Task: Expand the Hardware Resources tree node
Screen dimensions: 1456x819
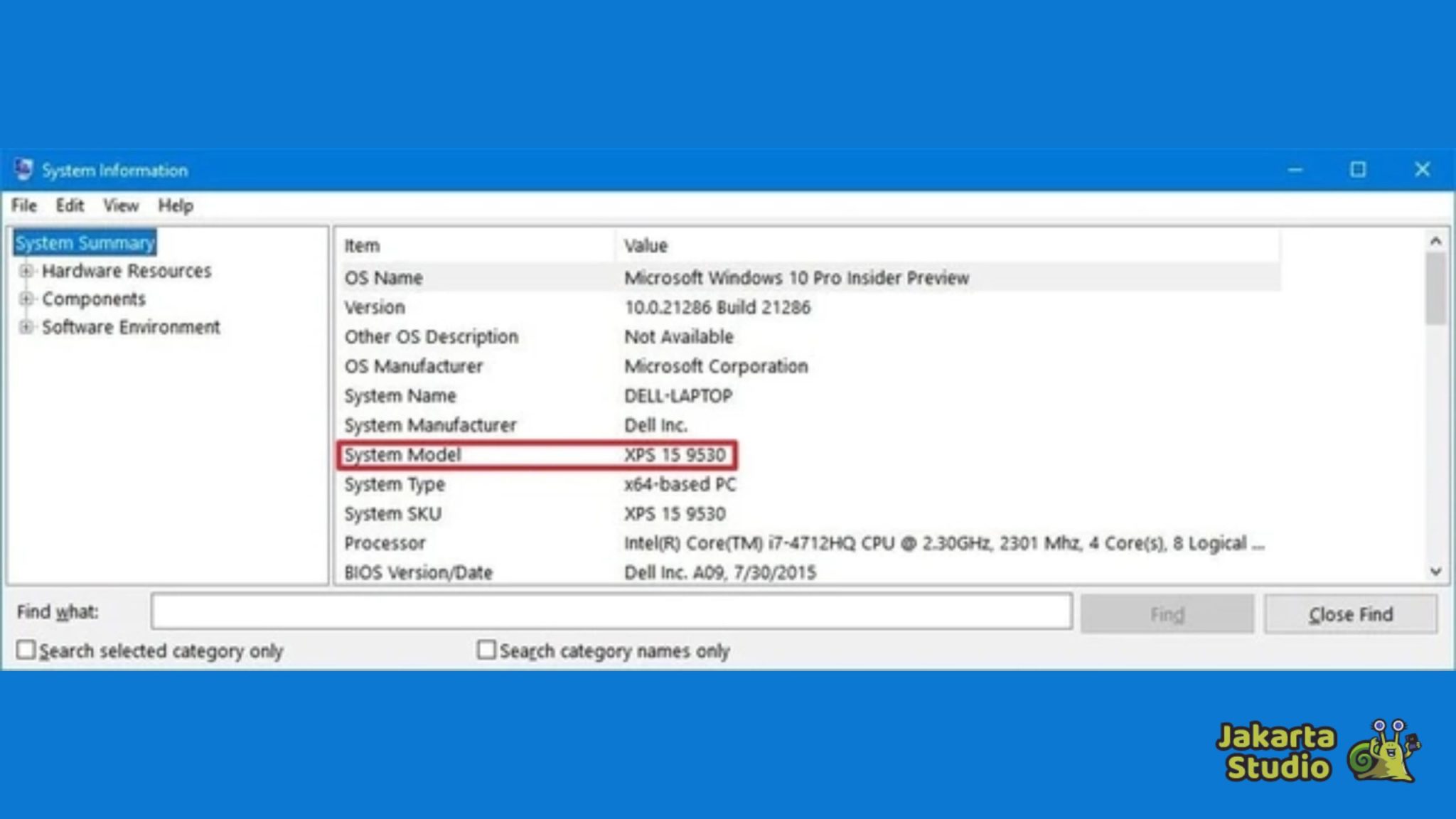Action: coord(28,272)
